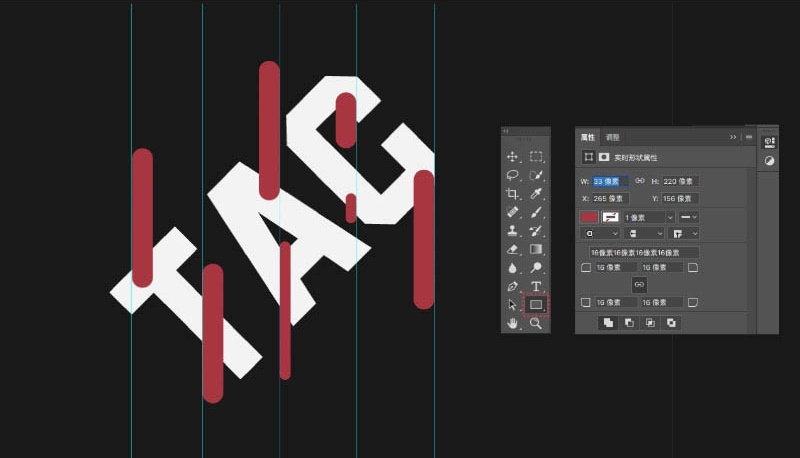
Task: Open the Properties panel flyout menu
Action: [748, 137]
